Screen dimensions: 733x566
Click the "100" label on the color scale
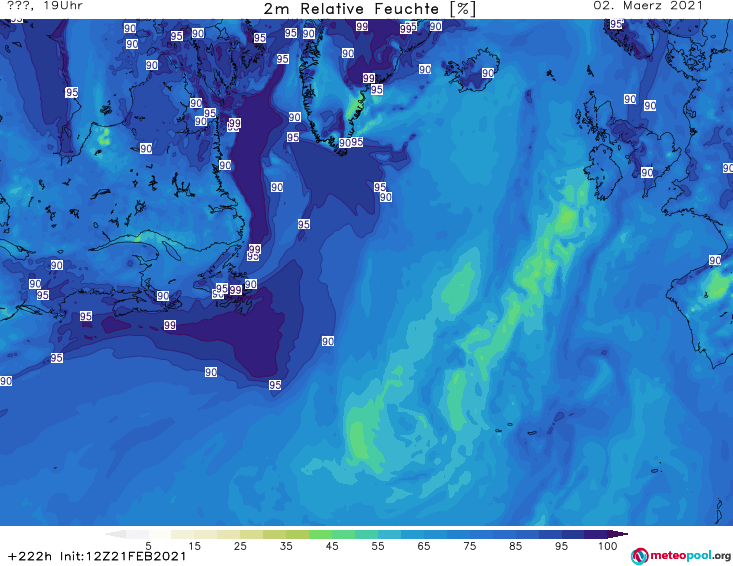pyautogui.click(x=608, y=546)
